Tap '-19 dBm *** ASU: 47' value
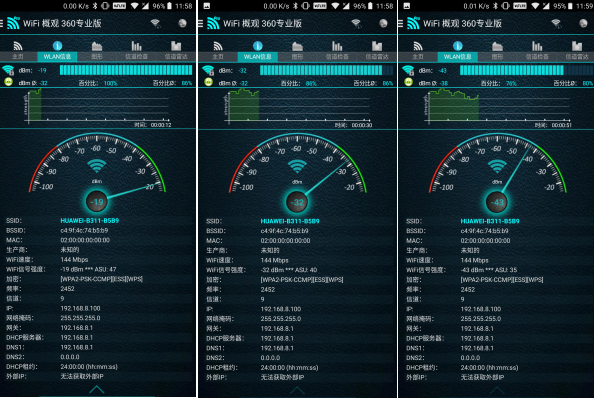The width and height of the screenshot is (594, 398). (88, 269)
